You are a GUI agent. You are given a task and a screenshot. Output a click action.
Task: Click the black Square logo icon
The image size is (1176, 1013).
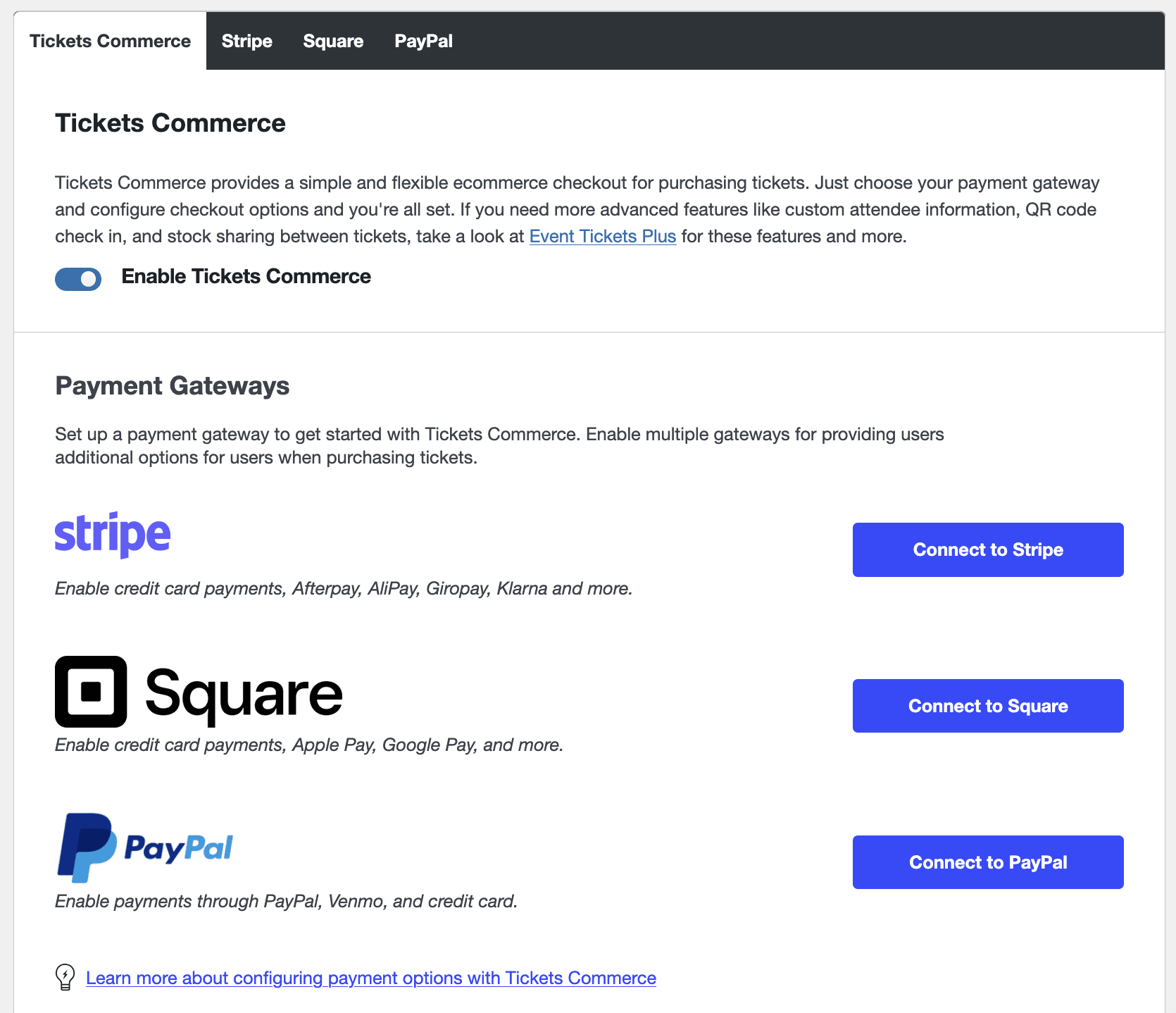[91, 692]
